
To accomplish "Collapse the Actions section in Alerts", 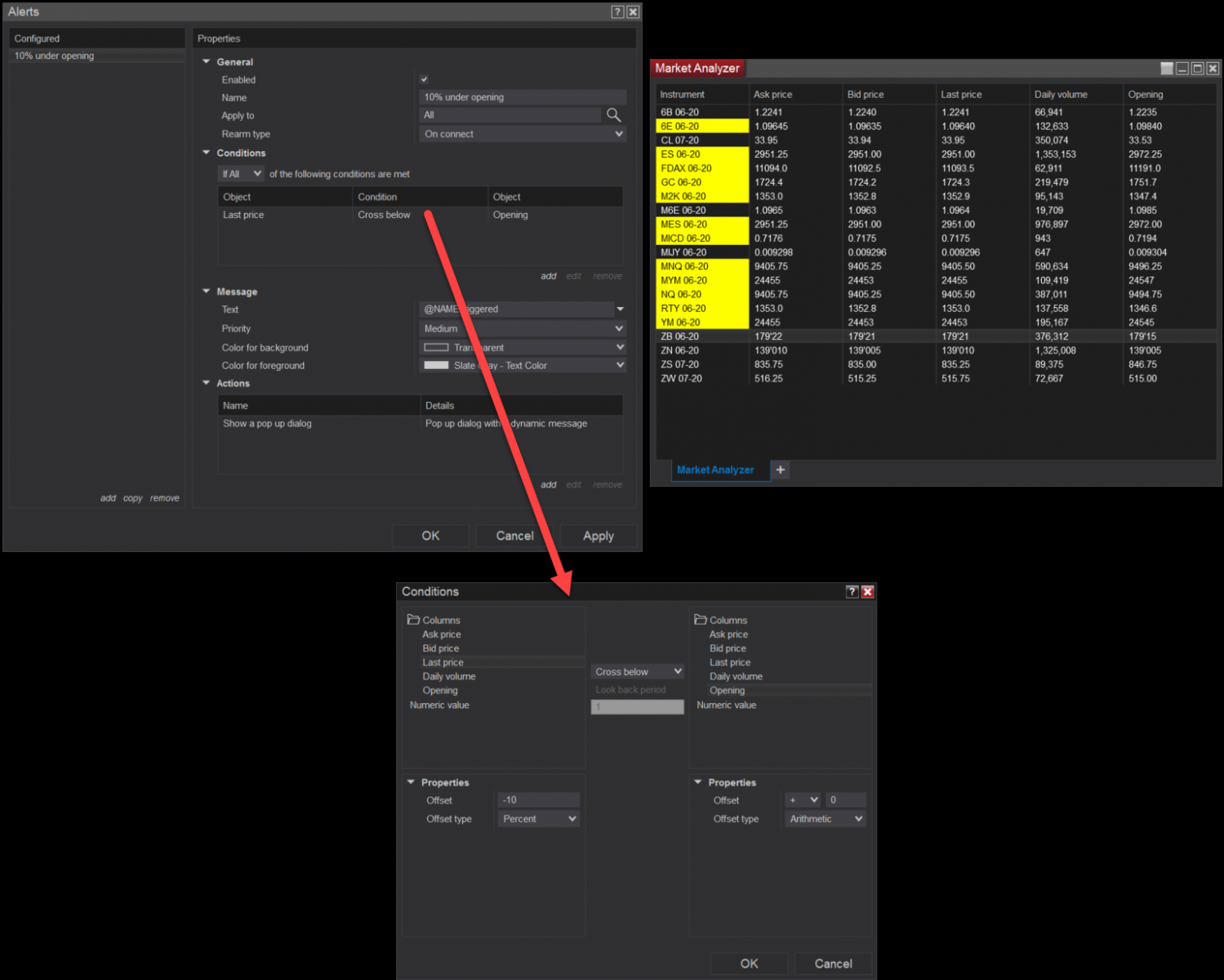I will (x=207, y=383).
